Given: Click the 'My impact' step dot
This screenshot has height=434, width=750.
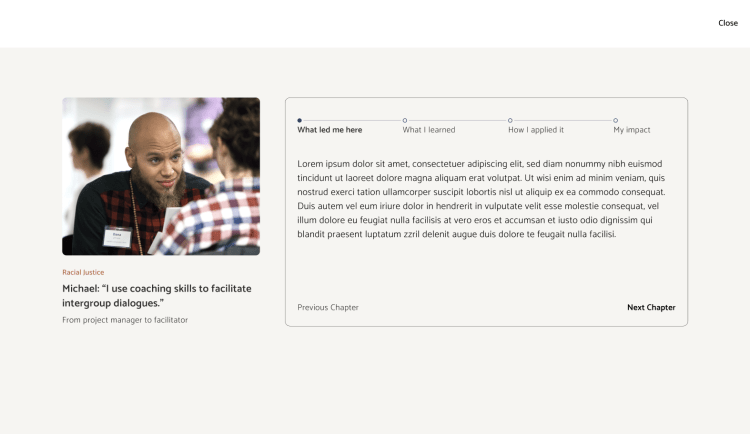Looking at the screenshot, I should (615, 120).
